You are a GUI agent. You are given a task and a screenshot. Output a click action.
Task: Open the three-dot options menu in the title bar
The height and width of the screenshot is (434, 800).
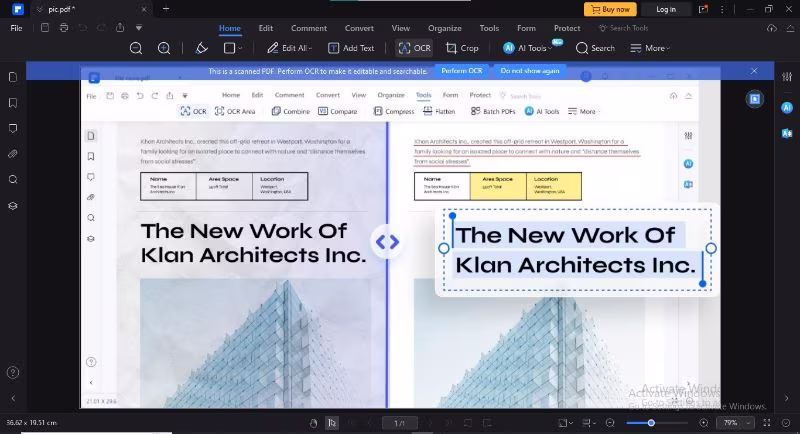pyautogui.click(x=722, y=9)
